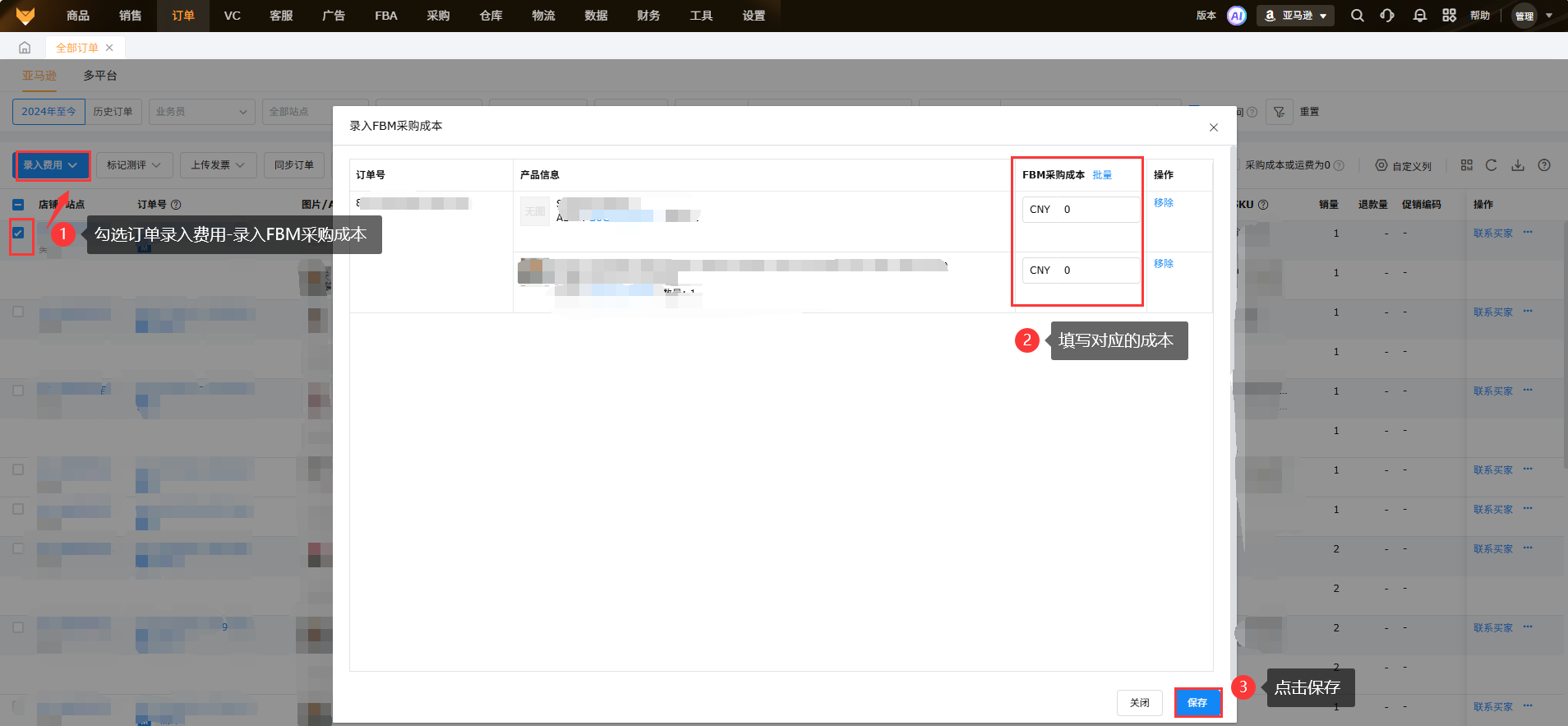The image size is (1568, 726).
Task: Click help icon beside 采购成本或运费为0
Action: 1339,165
